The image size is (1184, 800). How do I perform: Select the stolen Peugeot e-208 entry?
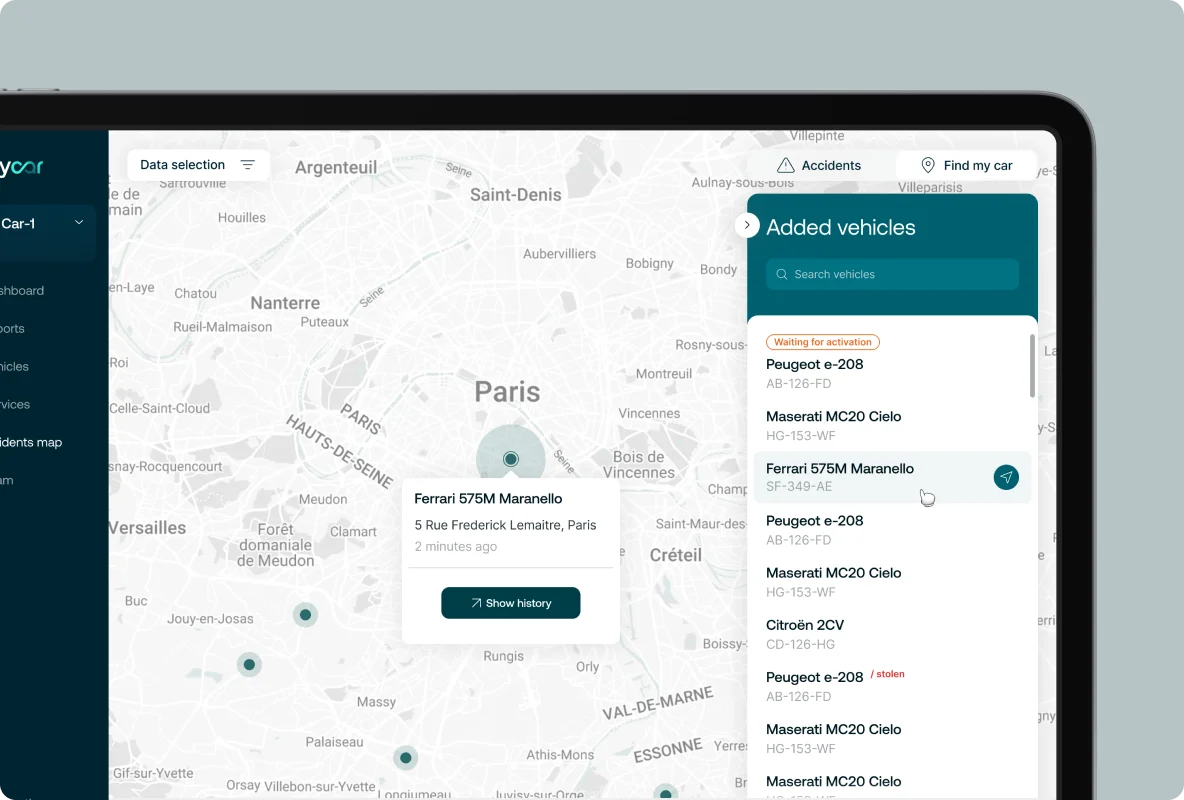click(x=892, y=686)
